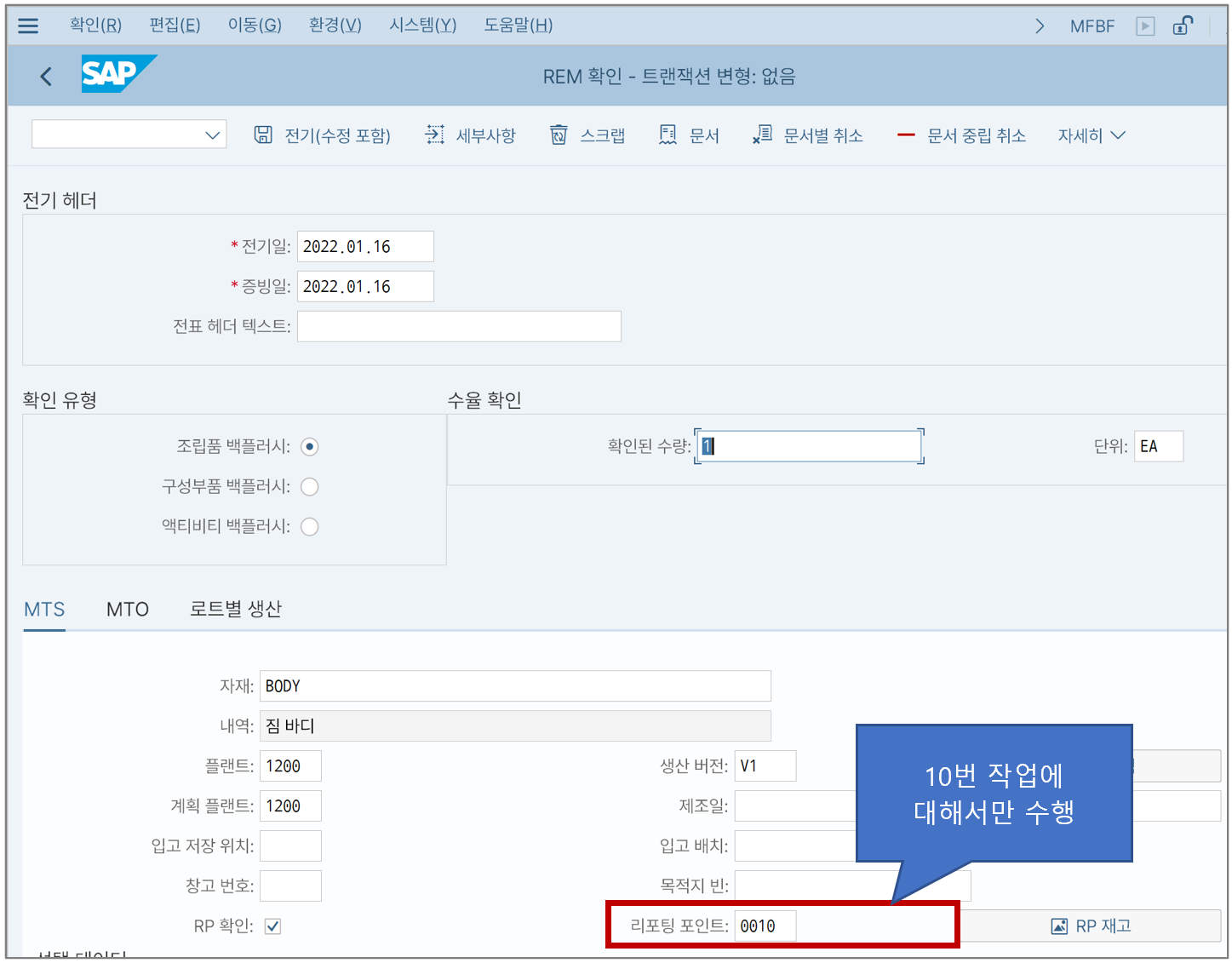Screen dimensions: 1232x963
Task: Go back with the arrow beside SAP logo
Action: coord(46,77)
